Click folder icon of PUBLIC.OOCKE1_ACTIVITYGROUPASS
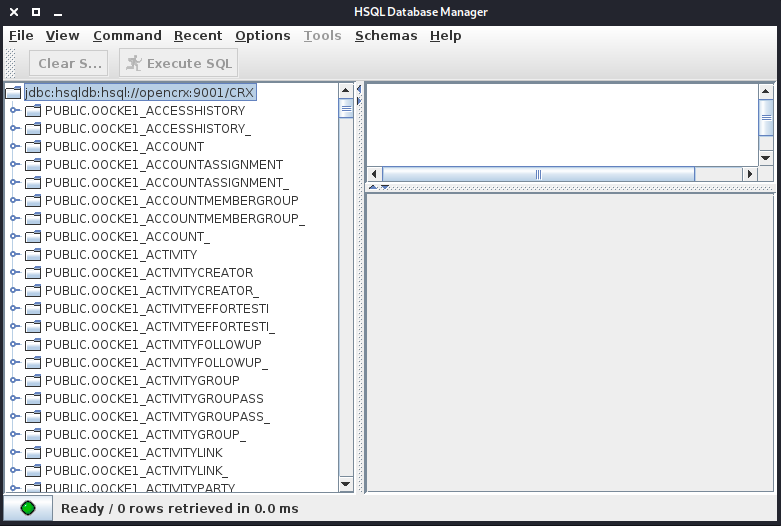The width and height of the screenshot is (781, 526). 33,398
